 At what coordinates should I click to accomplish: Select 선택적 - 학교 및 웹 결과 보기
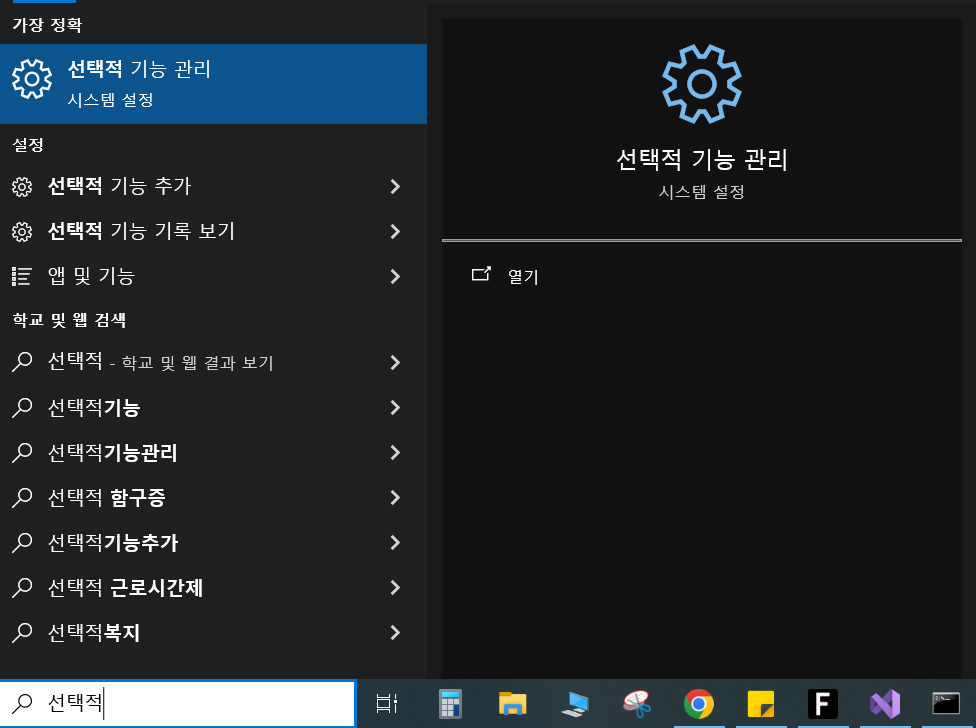(213, 362)
